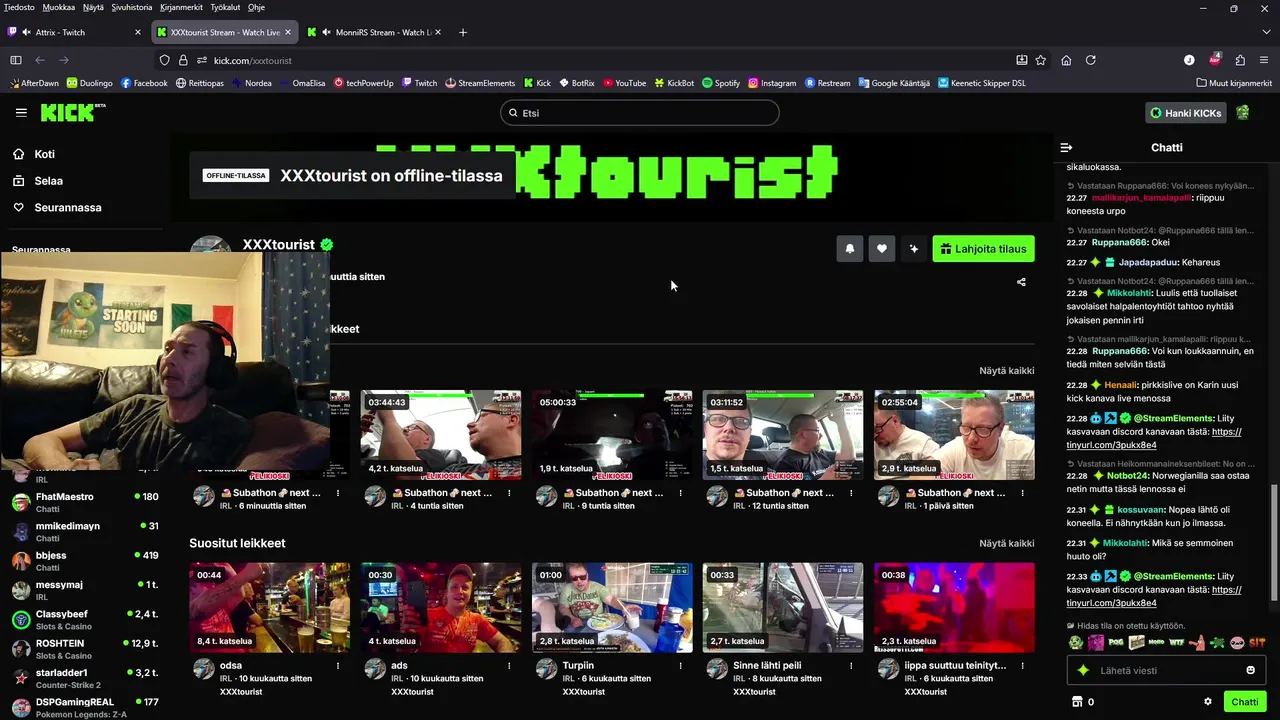Send message with Chatti button

pos(1245,702)
